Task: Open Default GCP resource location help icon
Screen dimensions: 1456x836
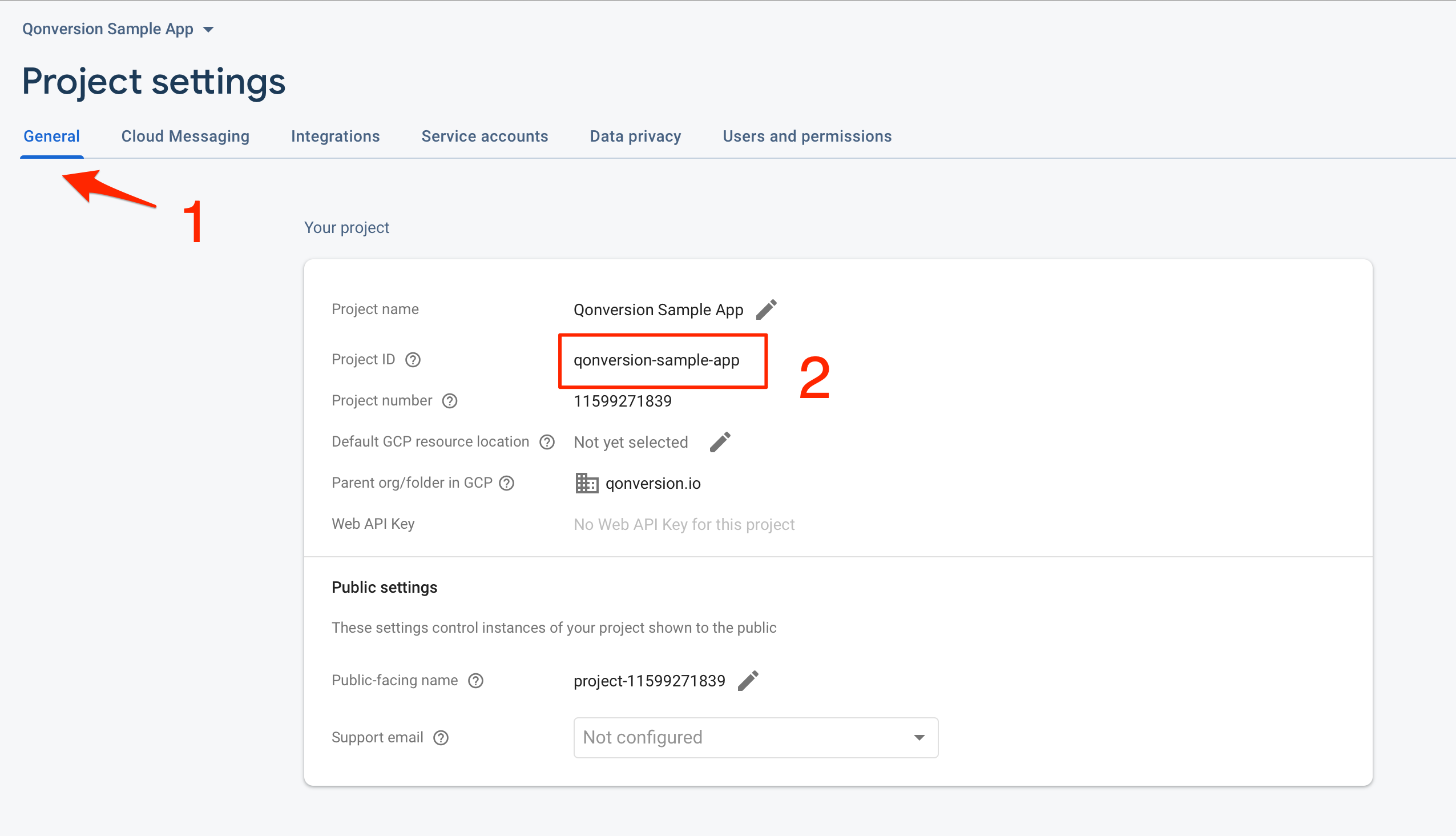Action: (x=547, y=442)
